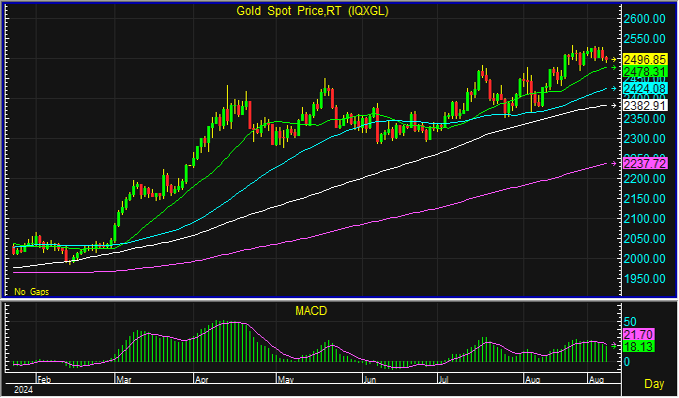Image resolution: width=679 pixels, height=398 pixels.
Task: Click the yellow 2496.85 price label
Action: coord(645,60)
